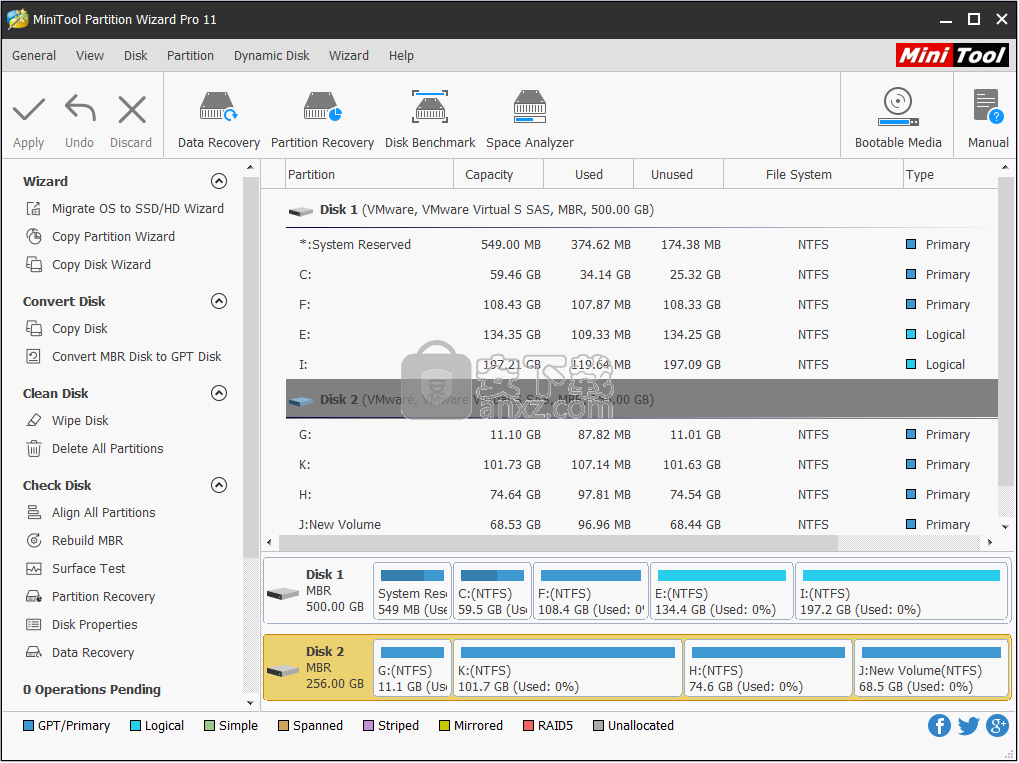Click the sidebar Partition Recovery icon
The height and width of the screenshot is (763, 1019).
pyautogui.click(x=34, y=597)
